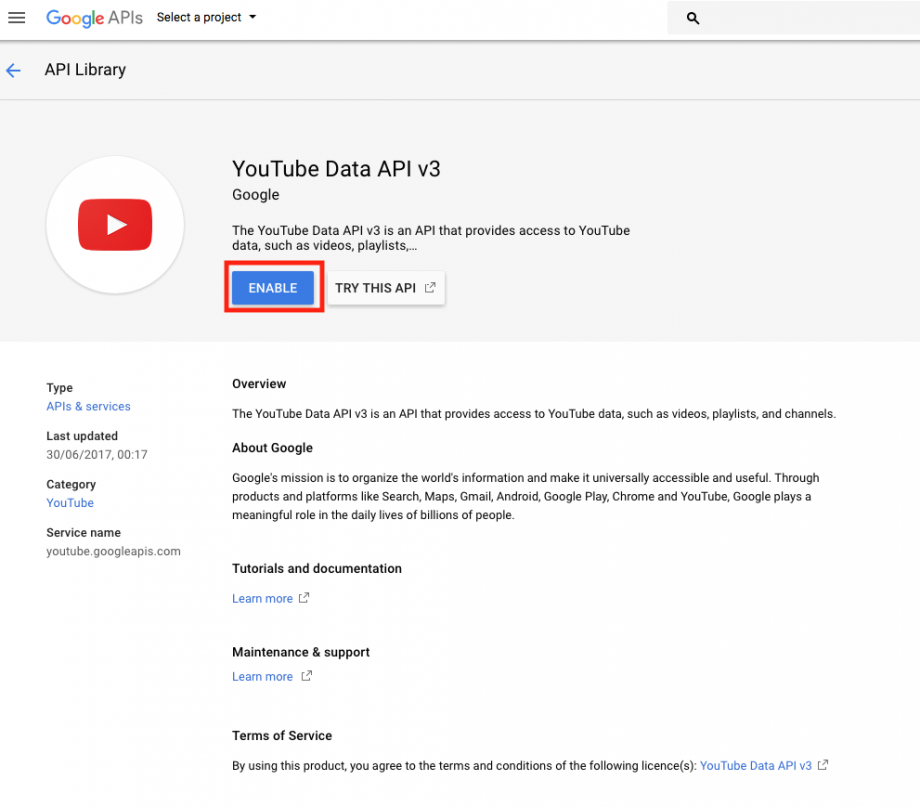Click the Google APIs logo
The width and height of the screenshot is (920, 806).
click(x=94, y=18)
